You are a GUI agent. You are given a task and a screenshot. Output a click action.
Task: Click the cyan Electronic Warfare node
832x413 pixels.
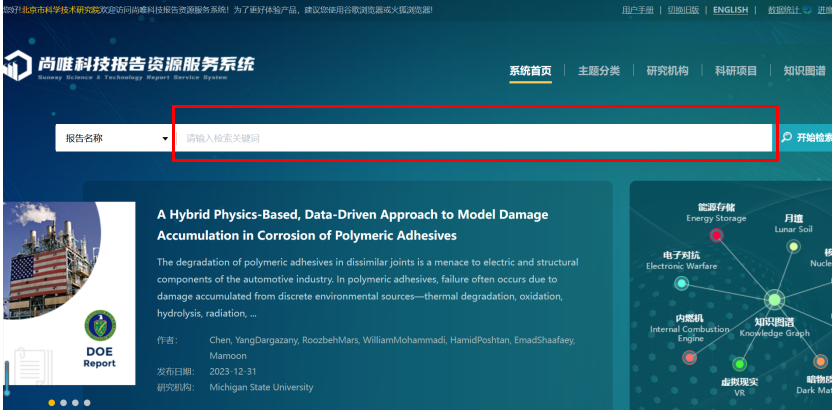point(682,284)
